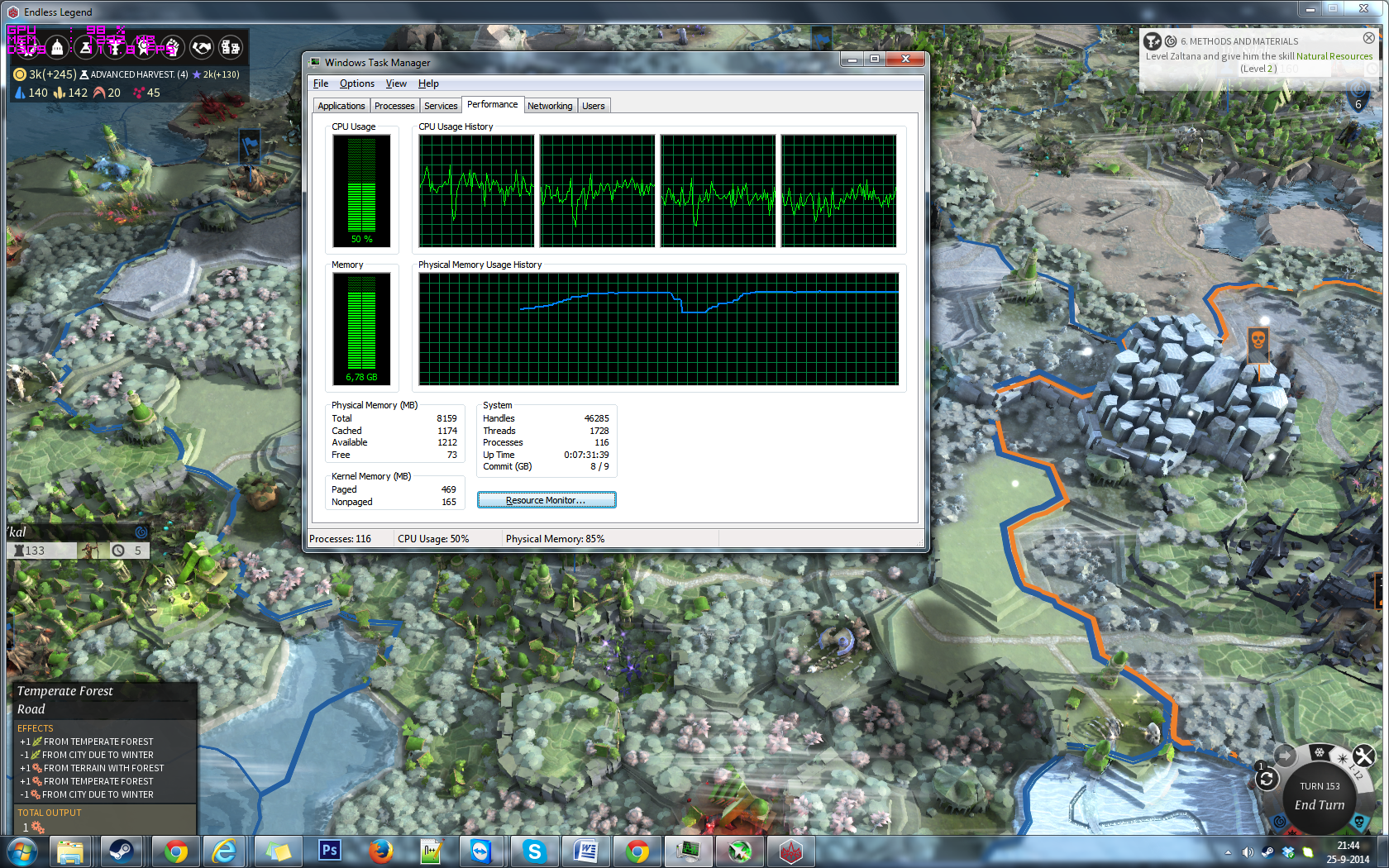Click the circular arrows notification icon
This screenshot has width=1389, height=868.
1267,779
